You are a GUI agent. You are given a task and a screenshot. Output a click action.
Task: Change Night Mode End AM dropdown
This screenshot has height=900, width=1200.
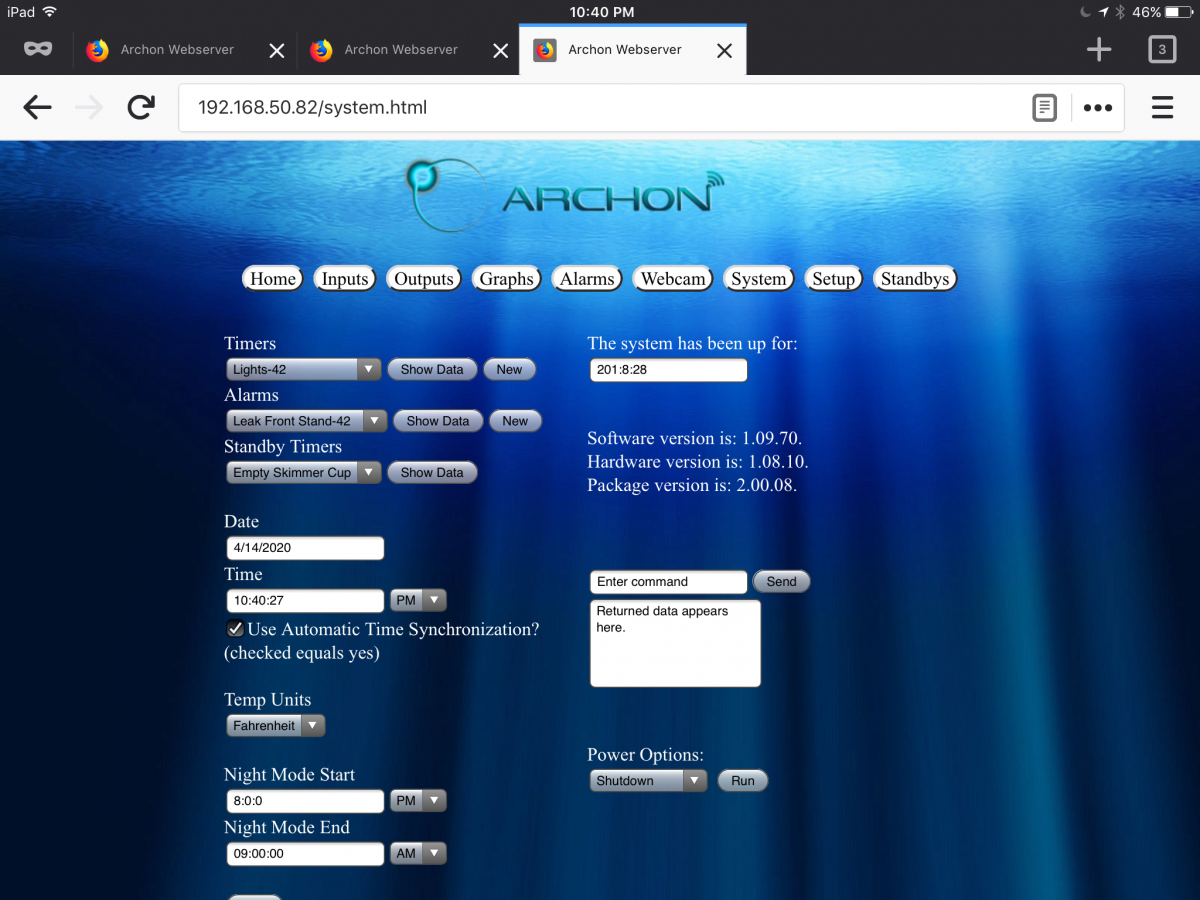coord(418,853)
